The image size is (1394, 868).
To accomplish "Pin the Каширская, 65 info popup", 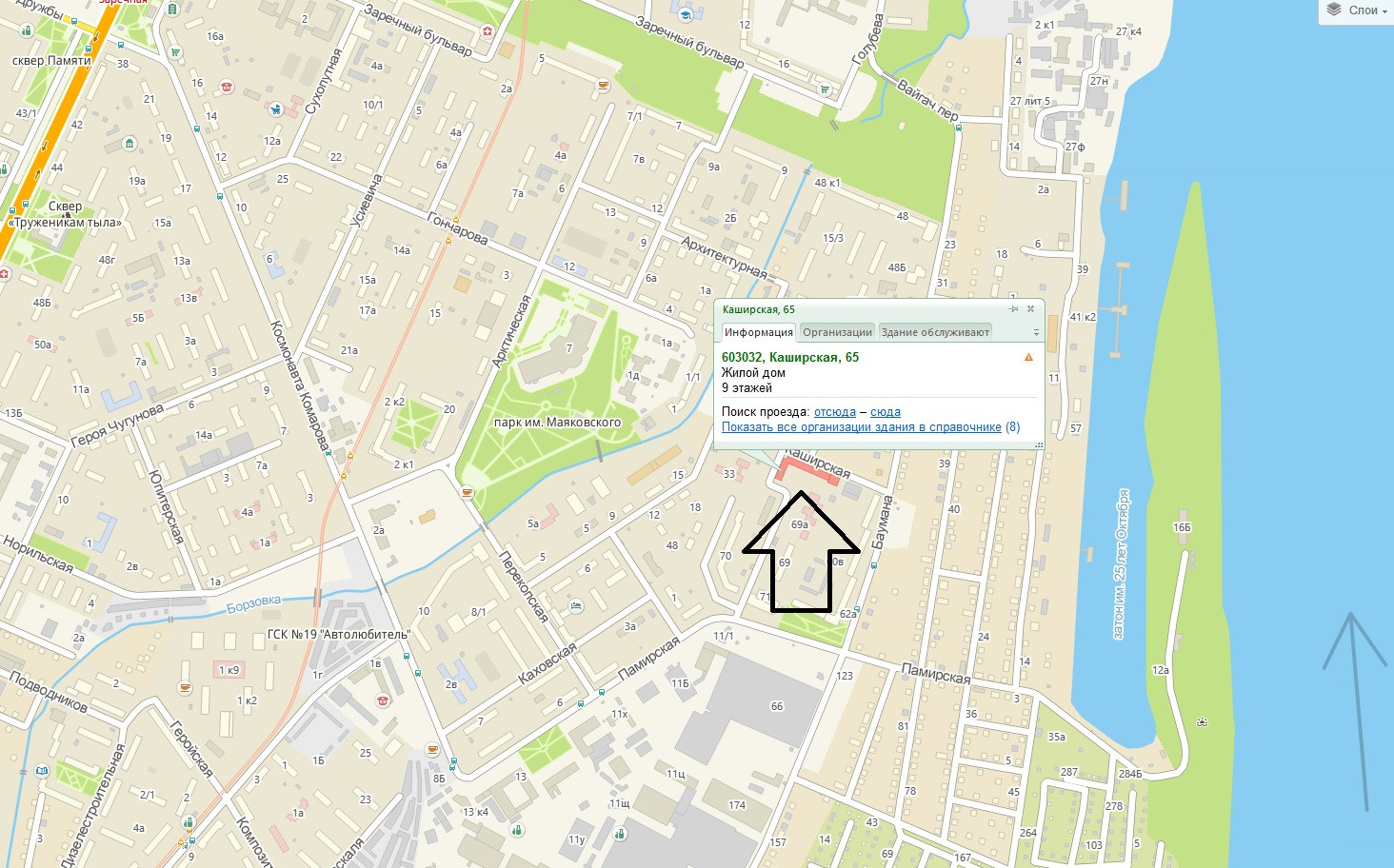I will (x=1014, y=309).
